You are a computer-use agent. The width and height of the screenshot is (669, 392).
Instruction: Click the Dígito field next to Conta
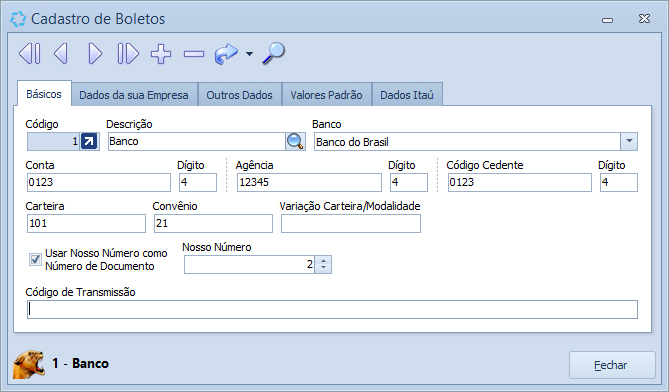(198, 182)
